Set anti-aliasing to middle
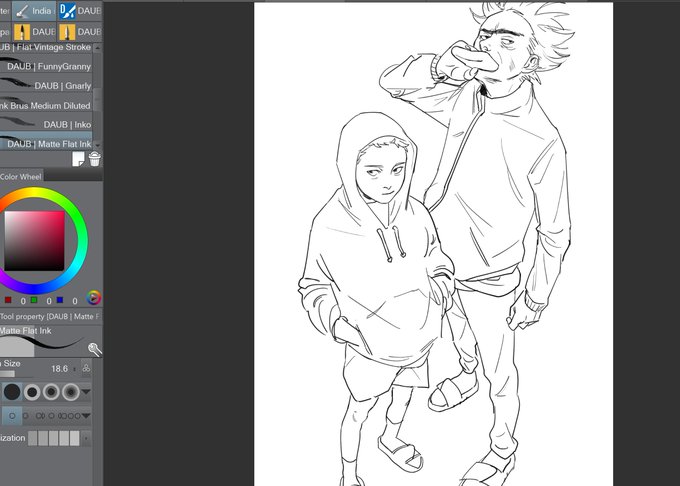 point(51,392)
